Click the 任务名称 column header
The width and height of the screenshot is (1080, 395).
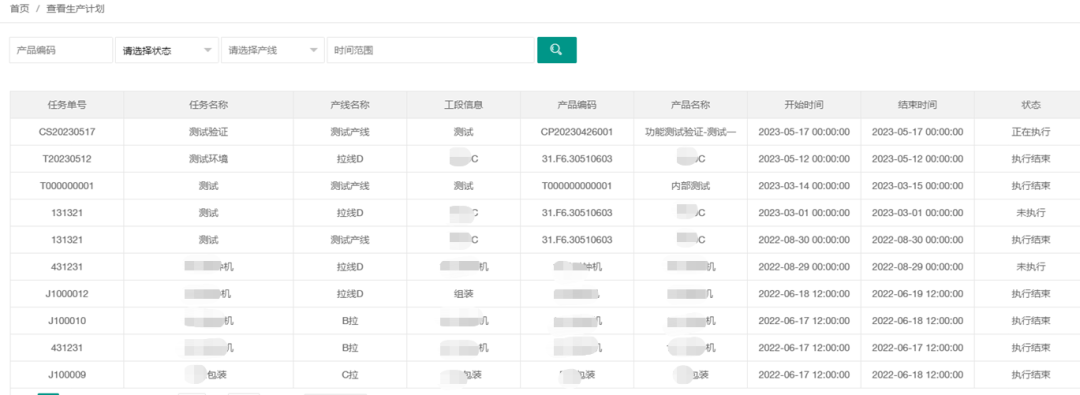[208, 105]
